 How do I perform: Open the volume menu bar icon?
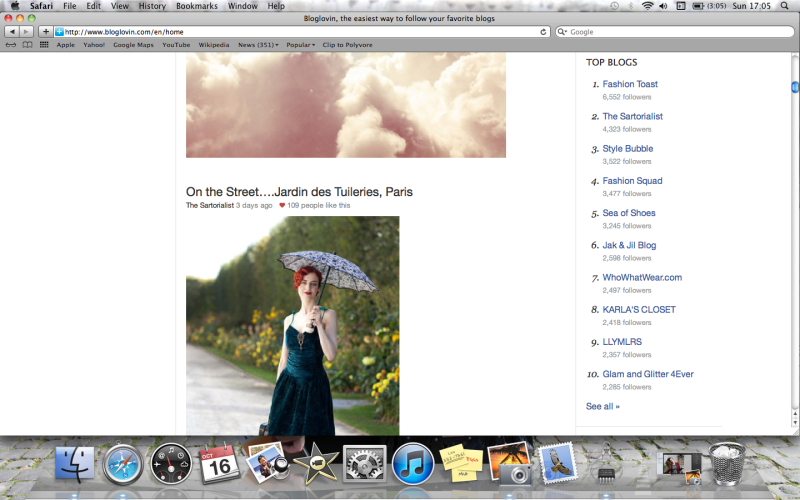[x=663, y=6]
